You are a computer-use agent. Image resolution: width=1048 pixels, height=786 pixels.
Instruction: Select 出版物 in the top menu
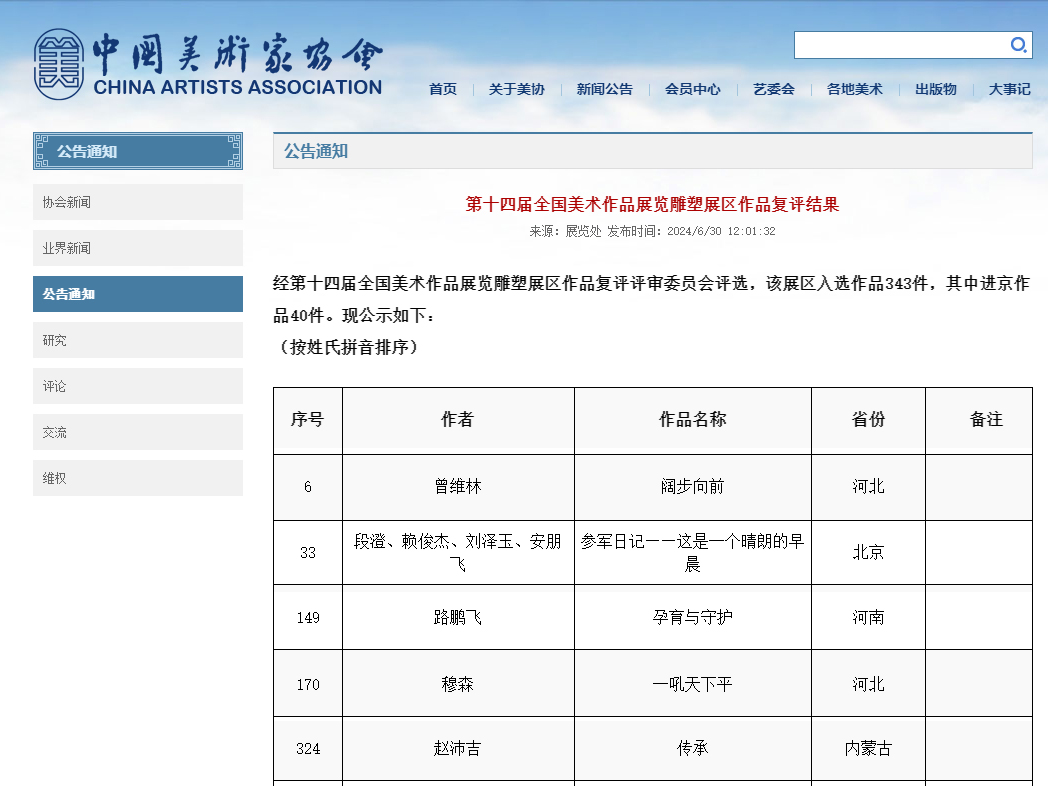click(936, 89)
